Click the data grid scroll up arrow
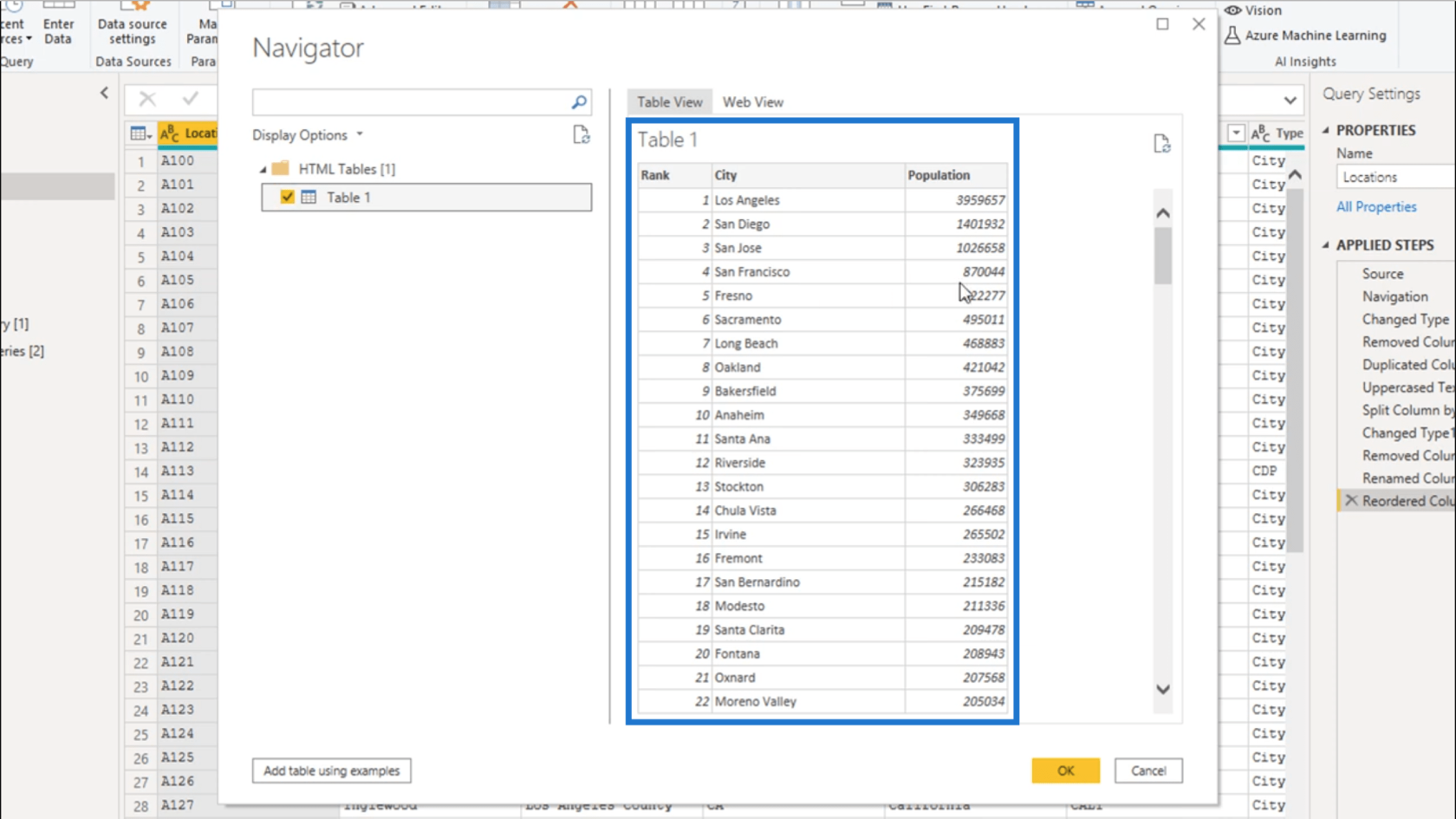Image resolution: width=1456 pixels, height=819 pixels. [1295, 174]
